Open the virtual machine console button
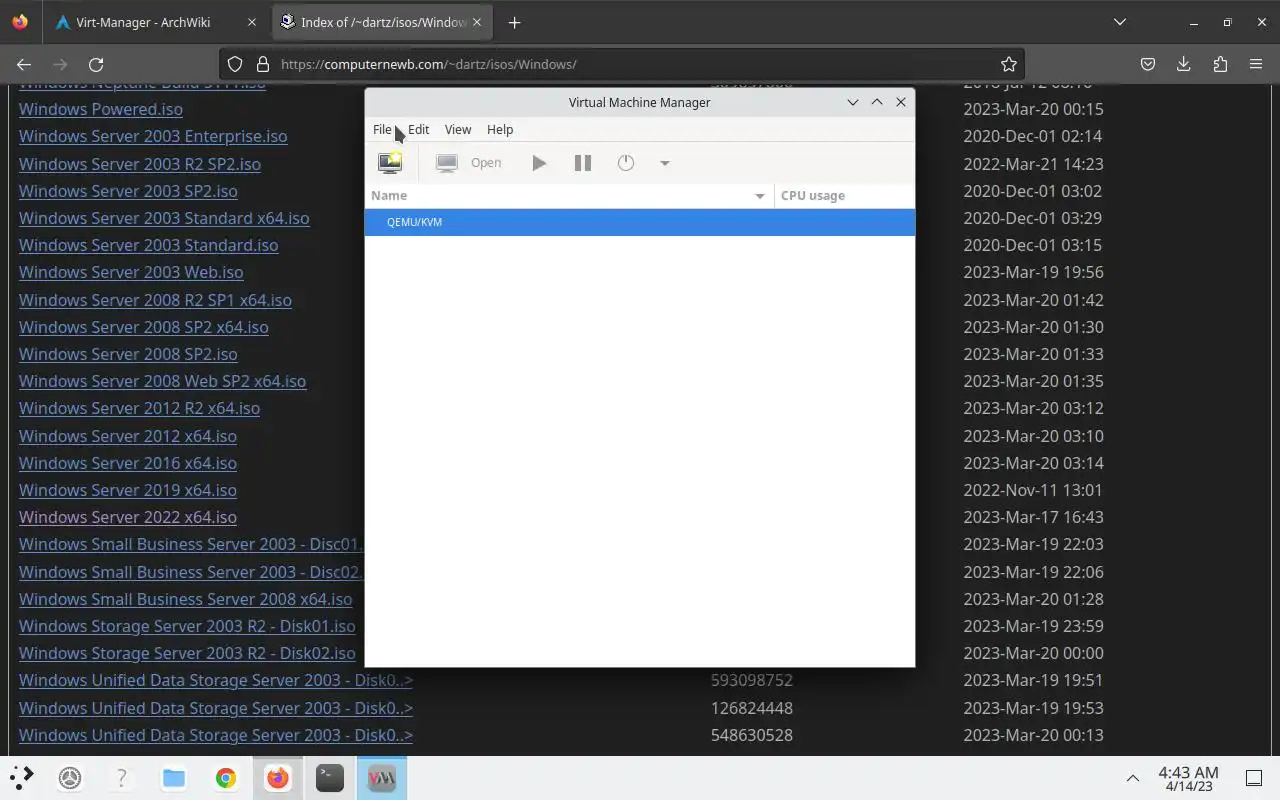 point(469,163)
